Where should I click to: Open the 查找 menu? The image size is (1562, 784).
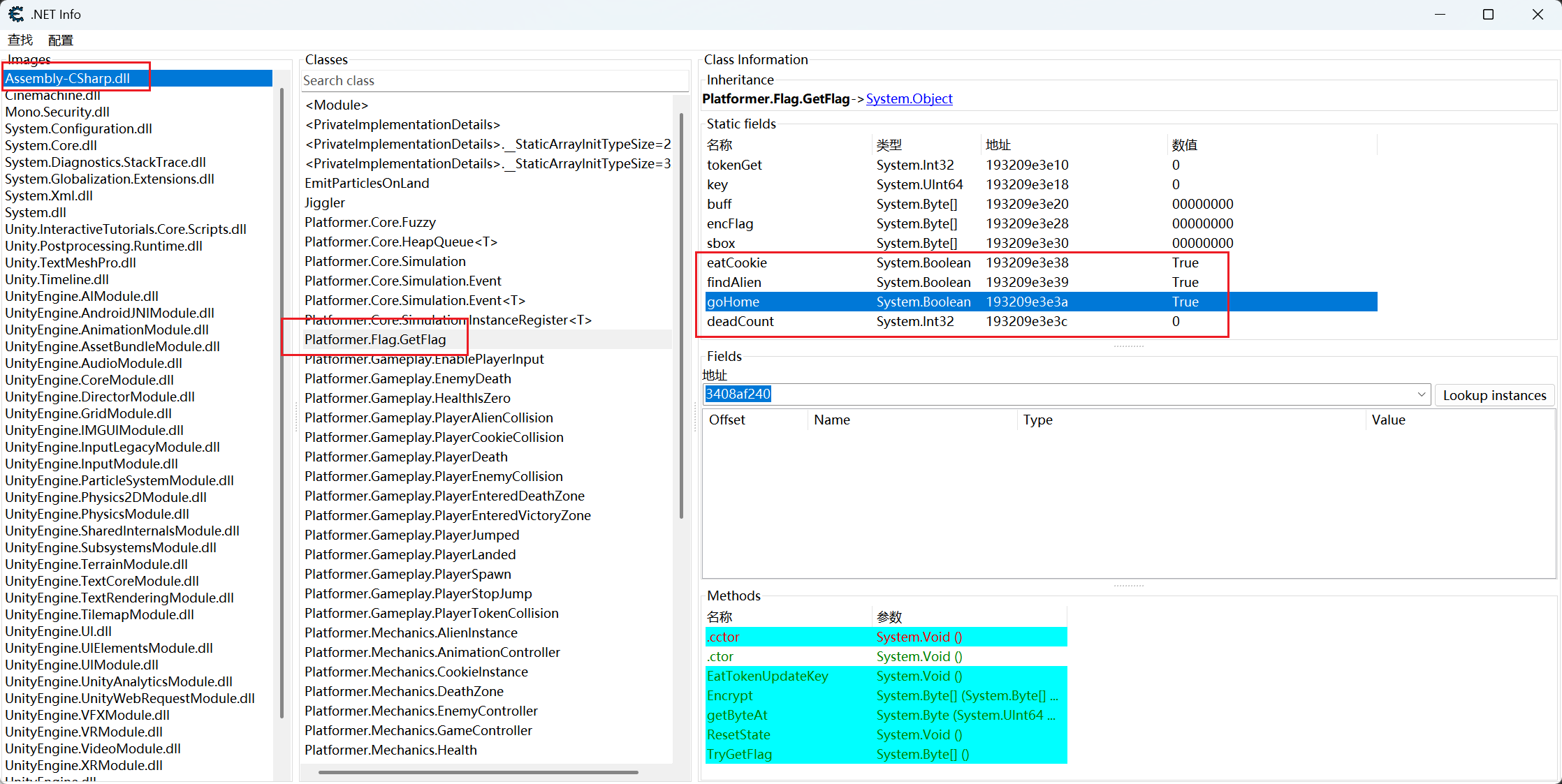pos(20,40)
